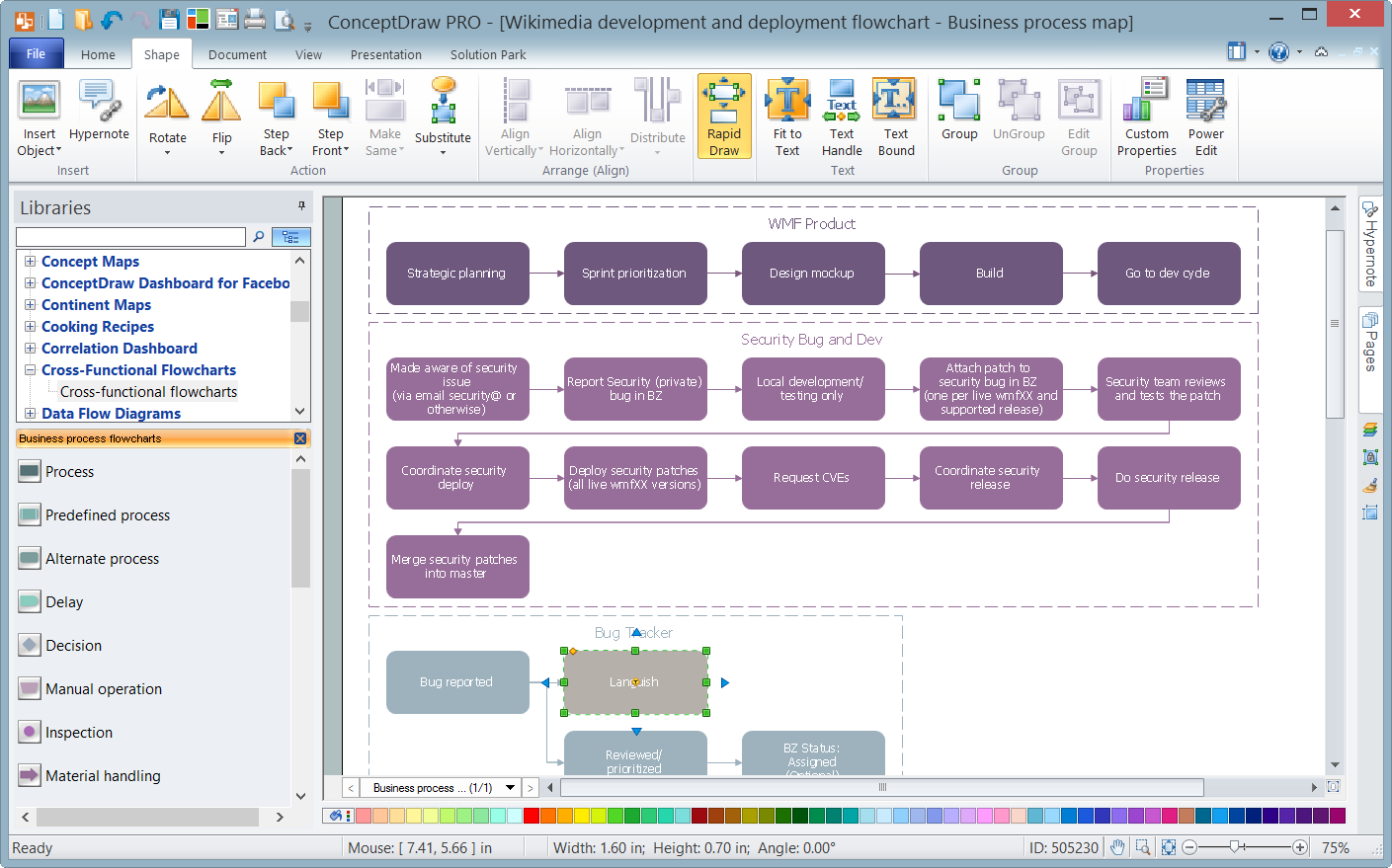Image resolution: width=1392 pixels, height=868 pixels.
Task: Launch Power Edit
Action: (1206, 117)
